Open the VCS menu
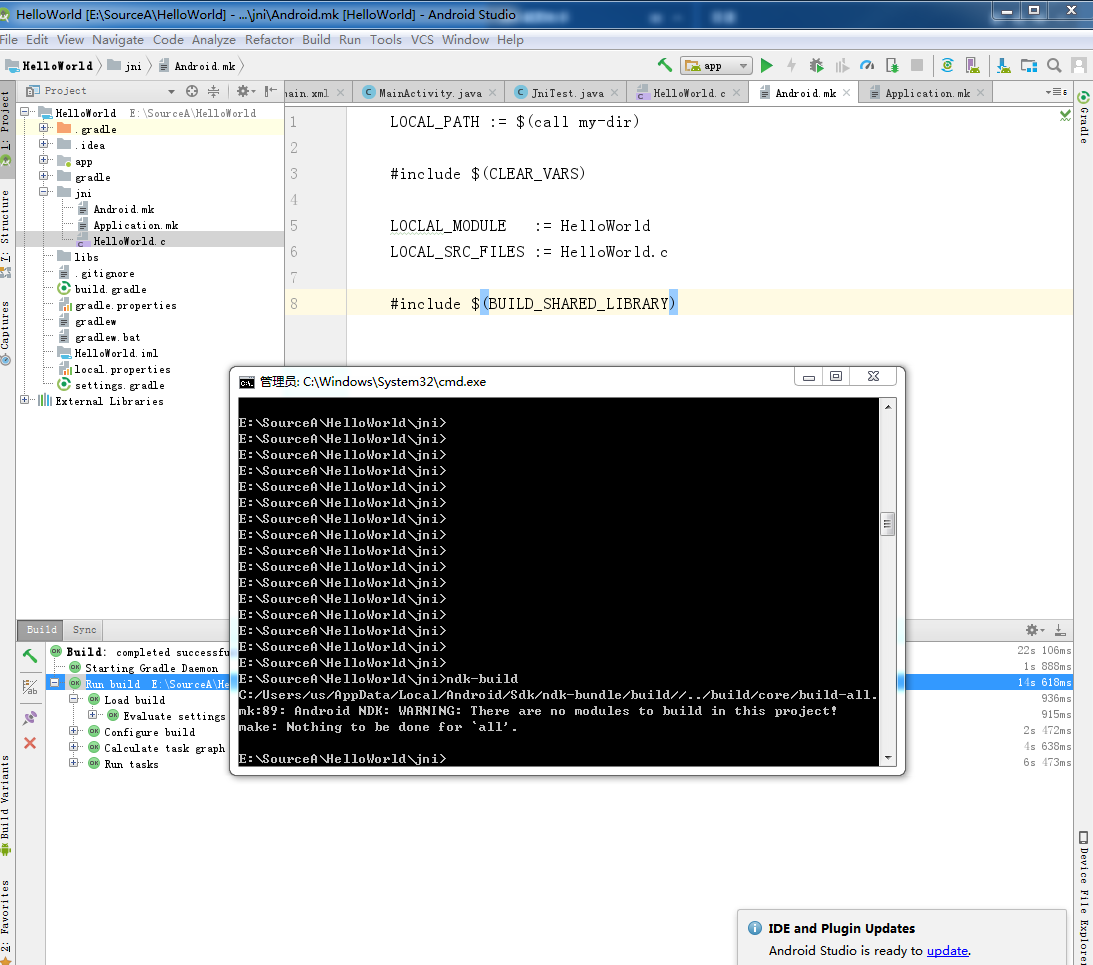This screenshot has width=1093, height=965. point(422,40)
